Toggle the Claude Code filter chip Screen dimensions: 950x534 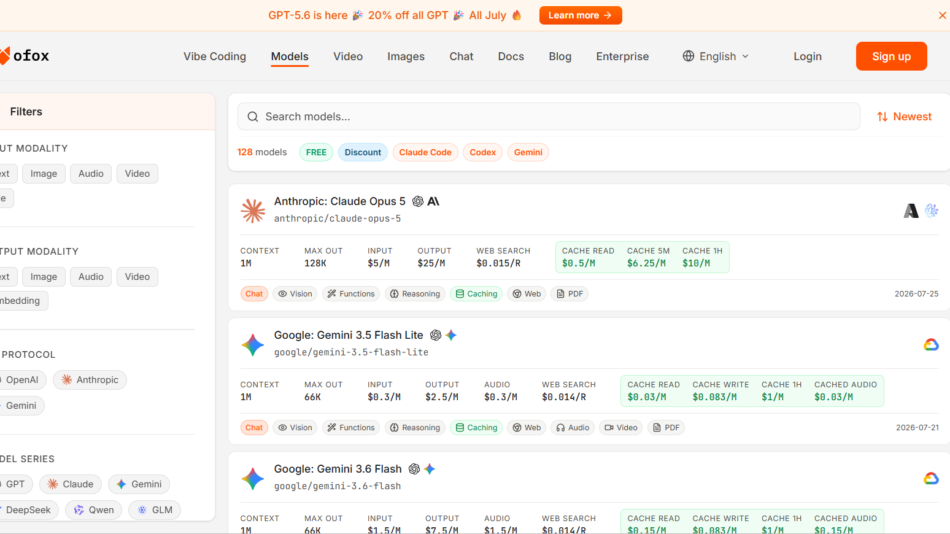click(425, 152)
